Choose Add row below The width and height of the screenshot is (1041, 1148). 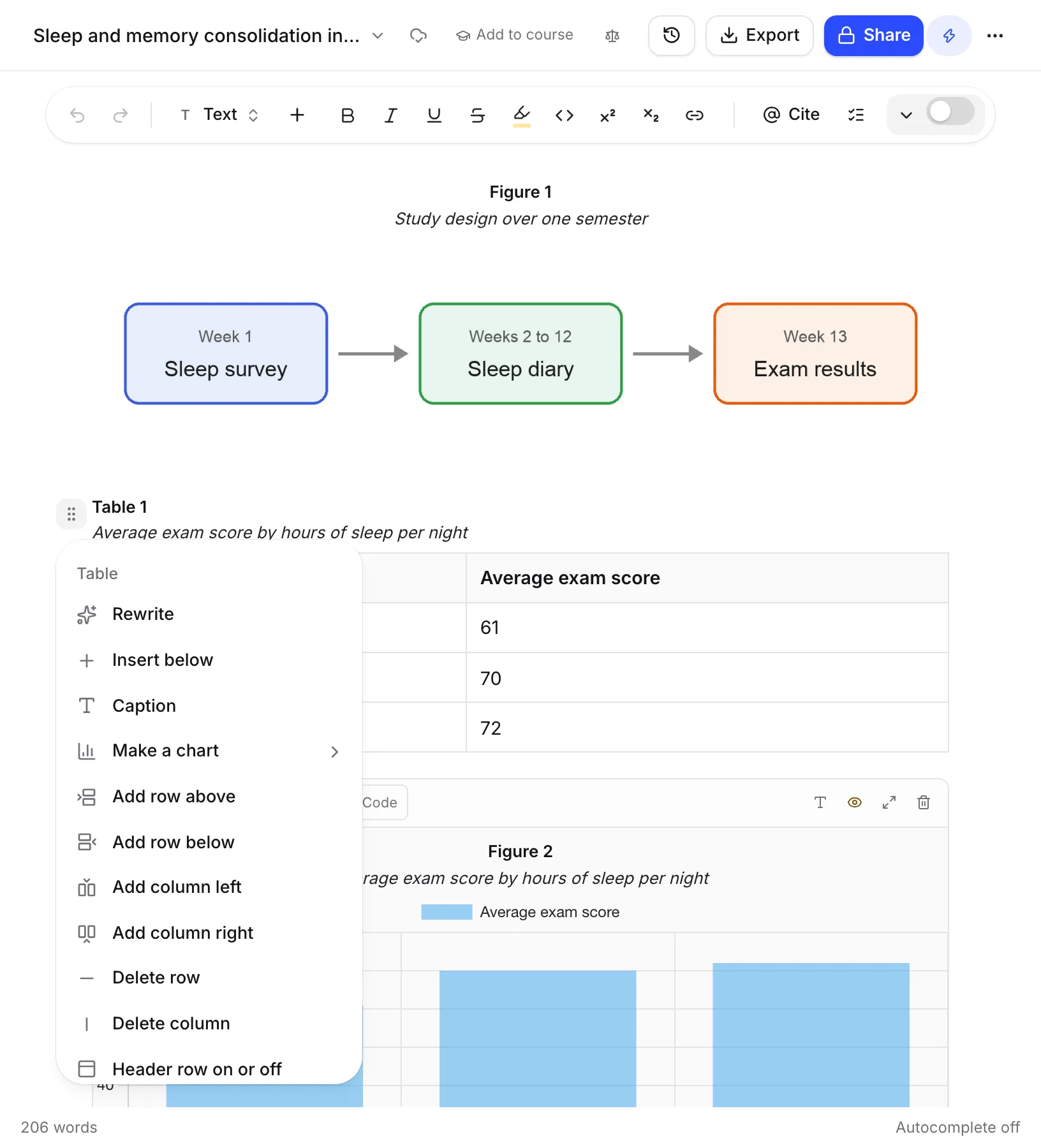tap(209, 843)
